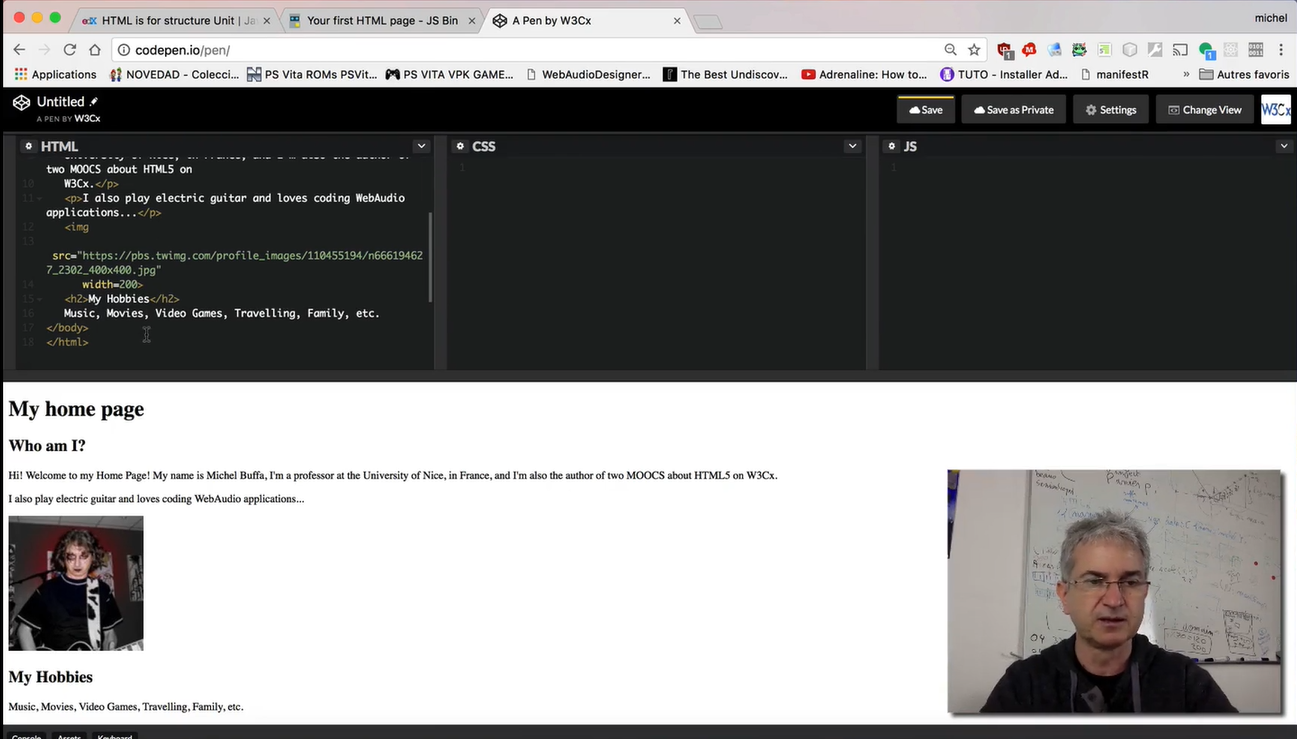The width and height of the screenshot is (1297, 739).
Task: Open the Change View dropdown
Action: 1205,110
